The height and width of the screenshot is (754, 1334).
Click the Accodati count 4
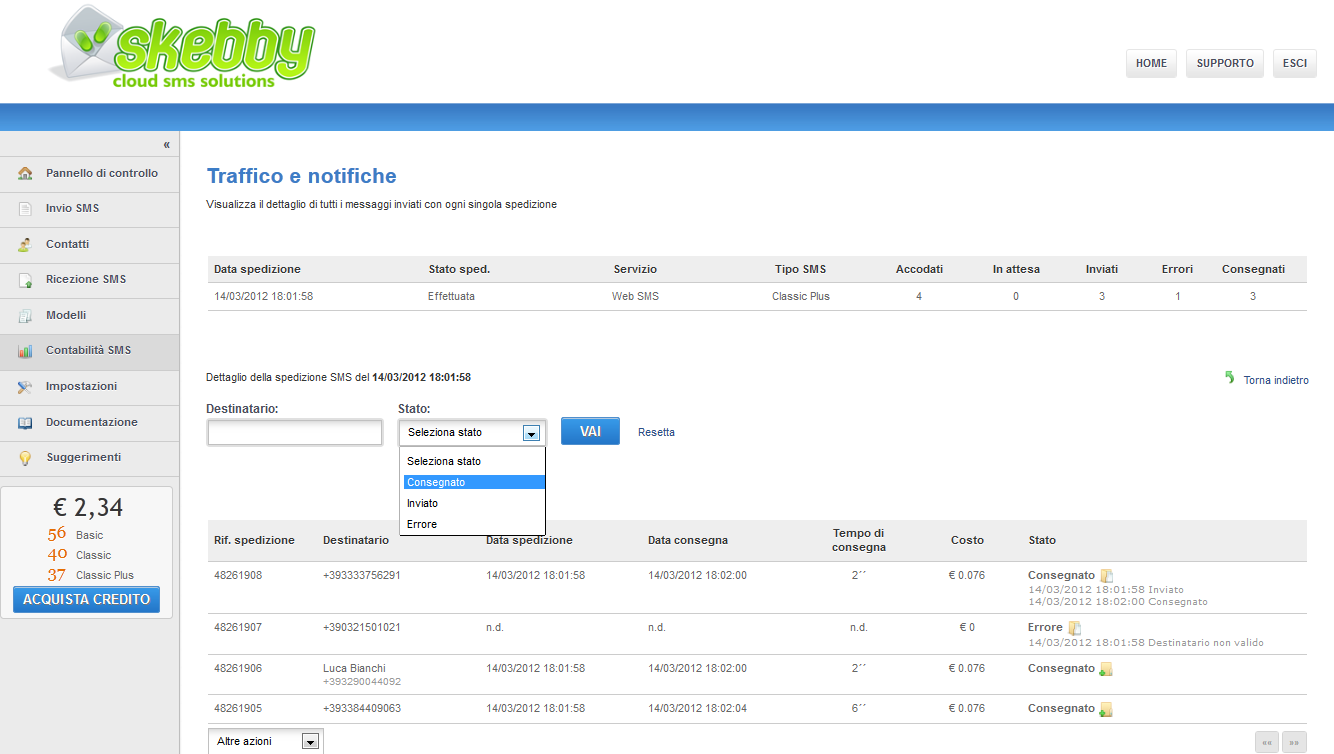919,296
